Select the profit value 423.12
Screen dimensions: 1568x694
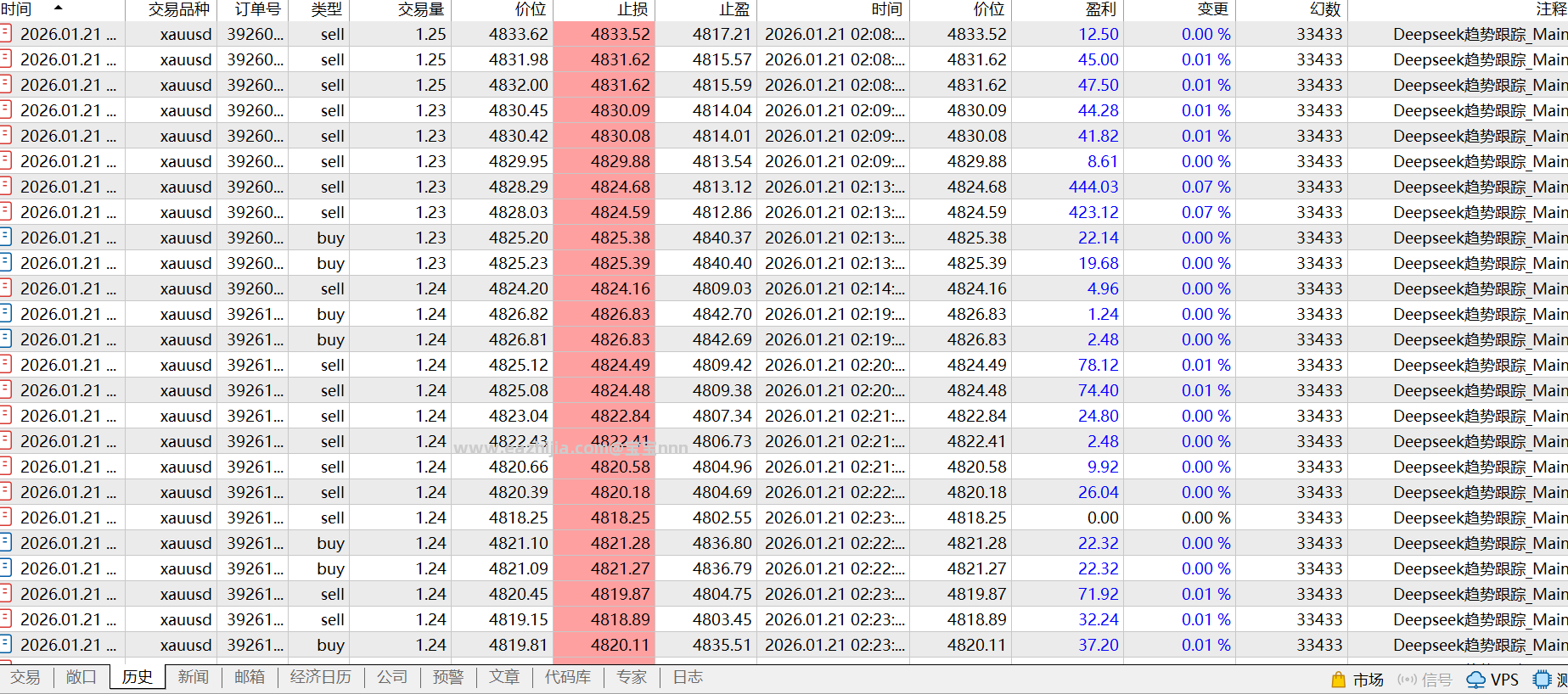(x=1093, y=212)
